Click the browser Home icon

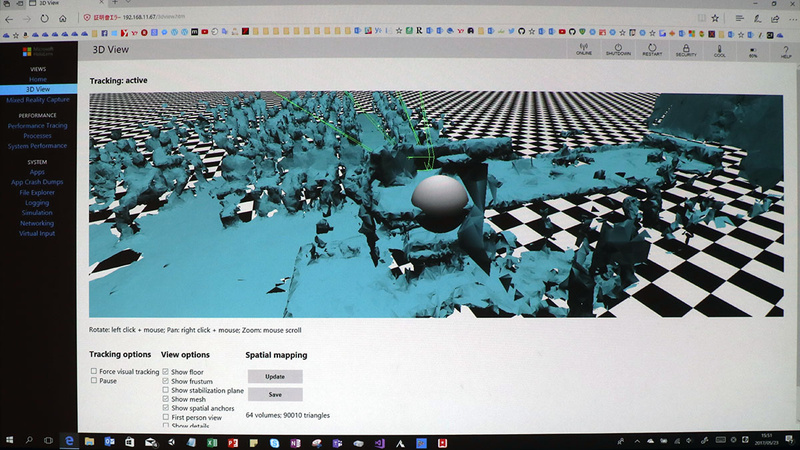click(62, 18)
